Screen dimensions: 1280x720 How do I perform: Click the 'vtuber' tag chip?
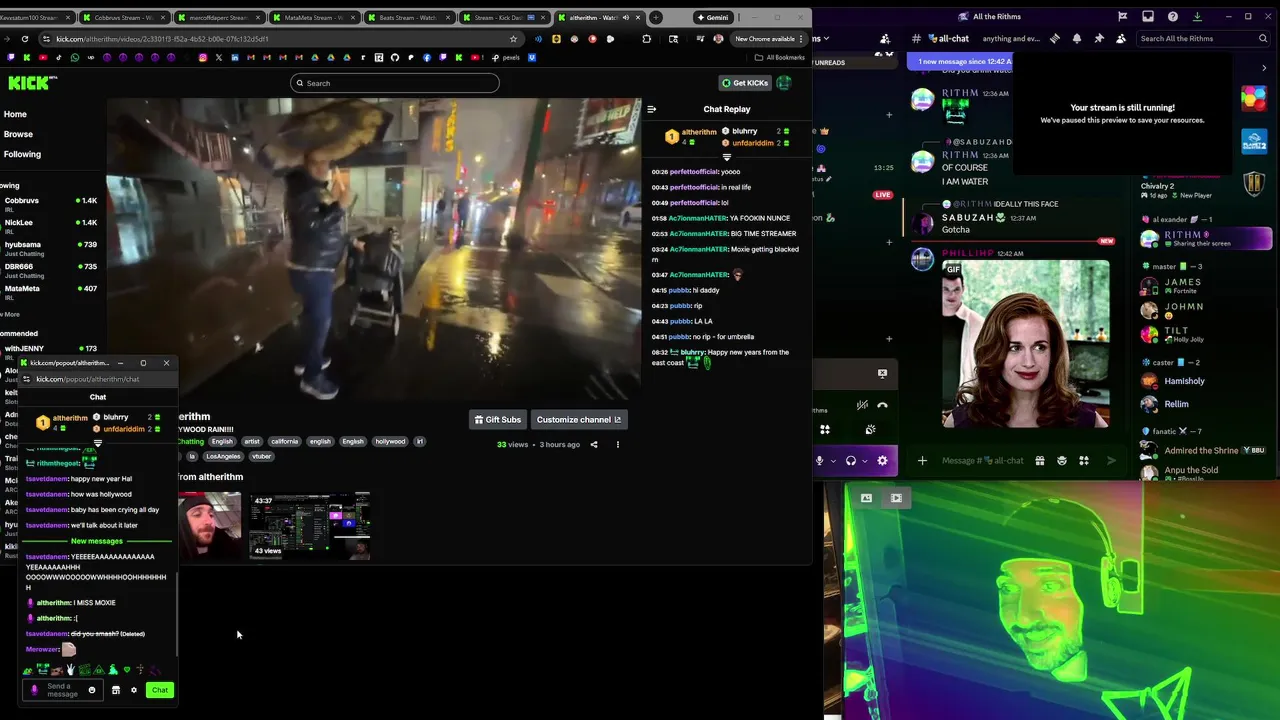(x=261, y=456)
